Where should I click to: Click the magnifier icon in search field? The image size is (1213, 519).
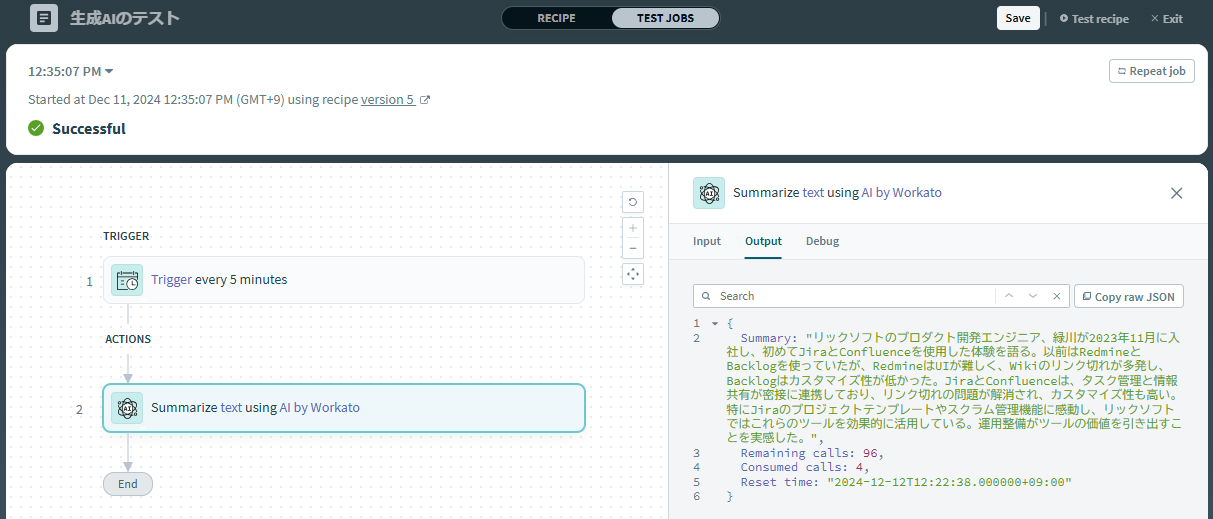[706, 296]
